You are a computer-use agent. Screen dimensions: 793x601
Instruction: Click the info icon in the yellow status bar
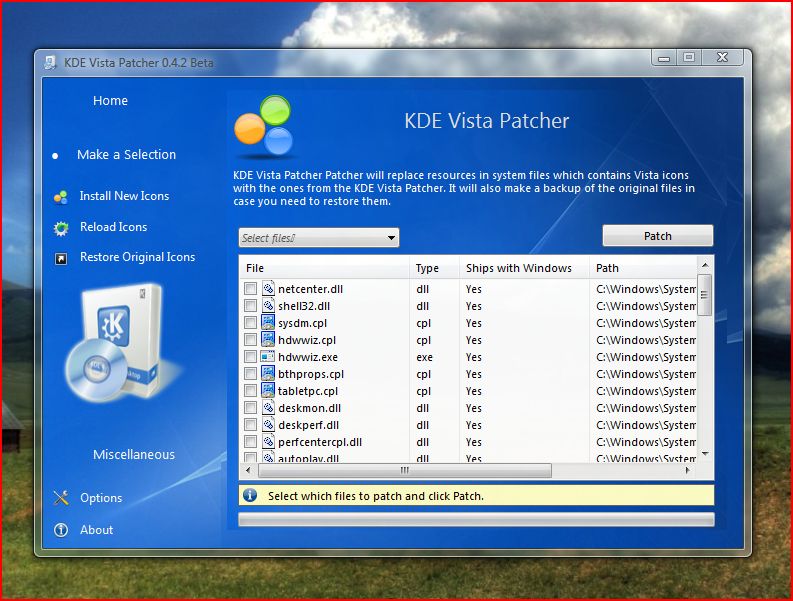250,495
